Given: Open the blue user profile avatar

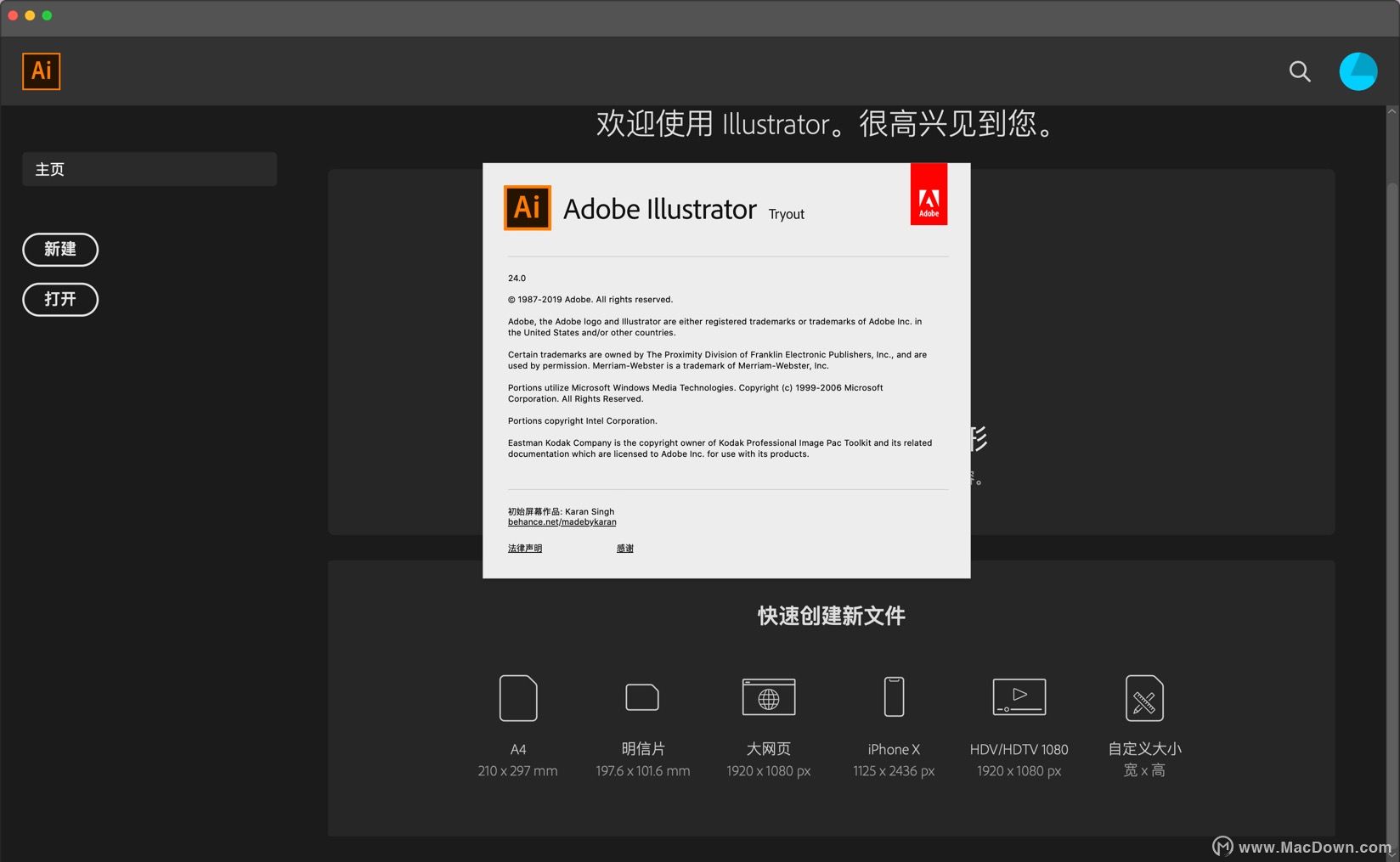Looking at the screenshot, I should click(1358, 71).
